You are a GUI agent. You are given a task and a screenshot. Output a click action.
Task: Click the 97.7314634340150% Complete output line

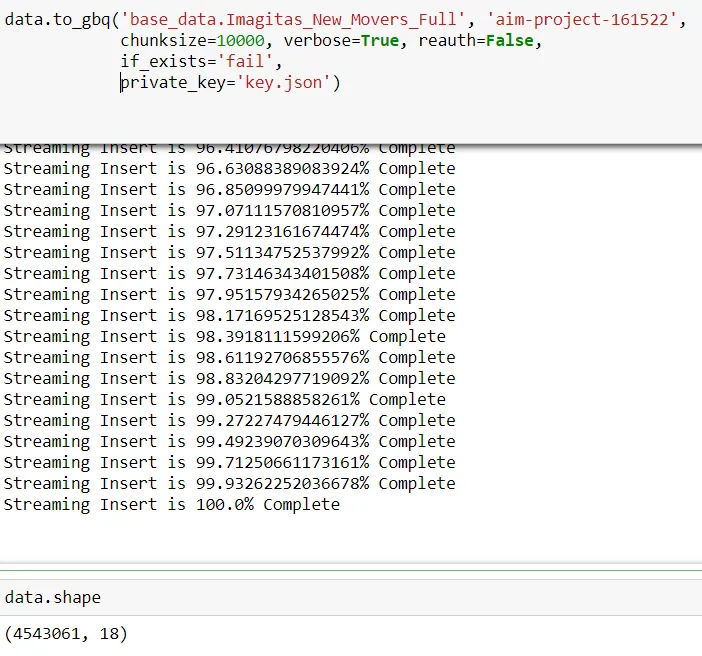click(x=230, y=273)
